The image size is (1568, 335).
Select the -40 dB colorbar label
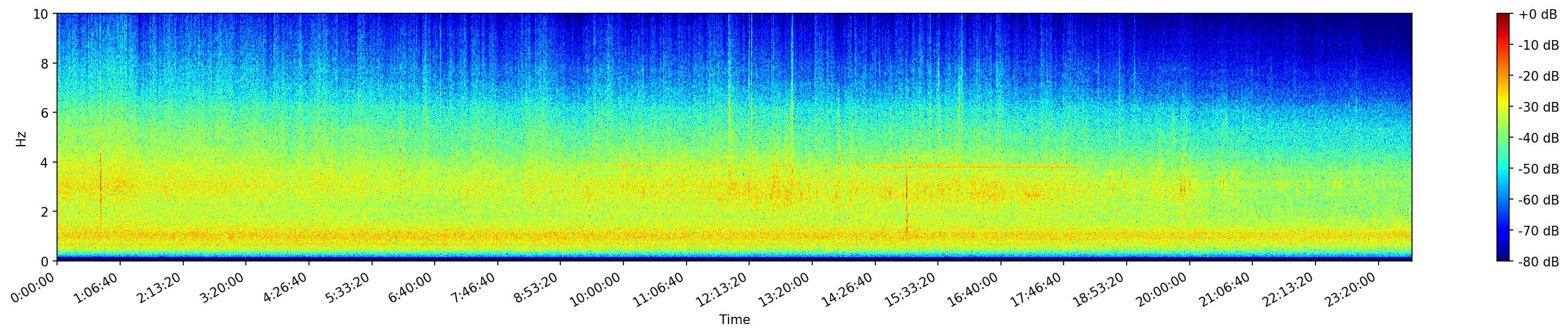point(1538,138)
